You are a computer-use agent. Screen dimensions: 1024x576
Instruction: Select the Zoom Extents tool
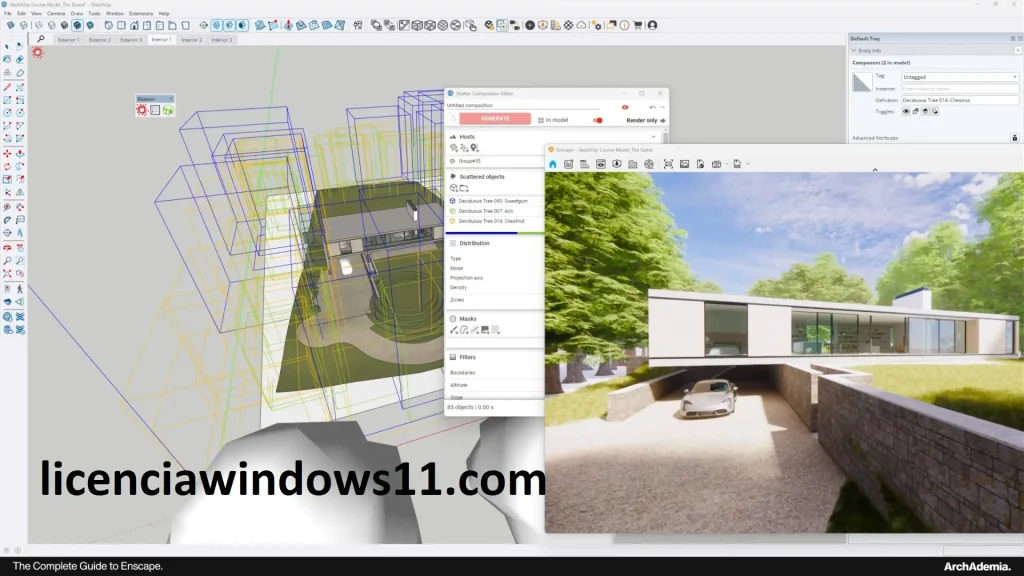7,274
